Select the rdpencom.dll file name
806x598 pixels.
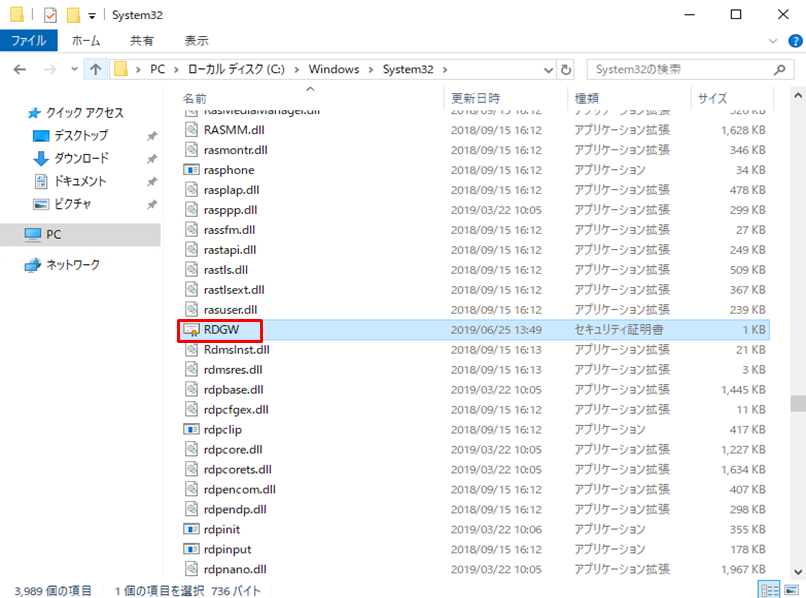pos(240,490)
